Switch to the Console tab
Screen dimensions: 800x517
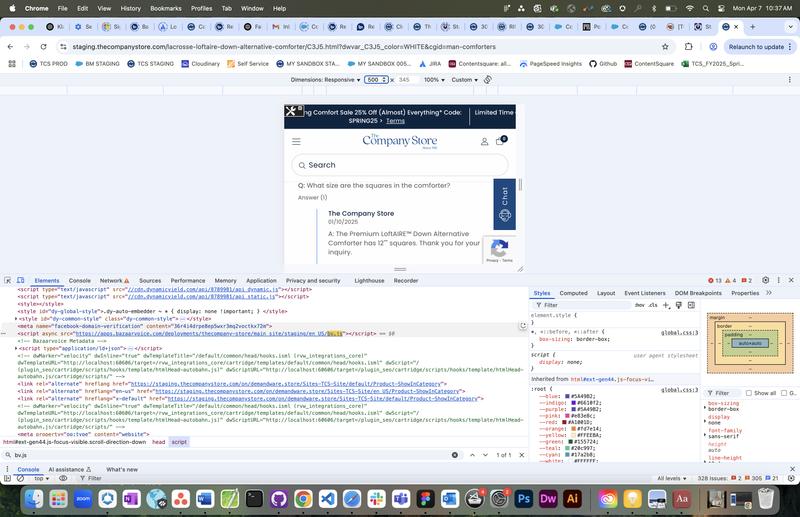tap(80, 281)
